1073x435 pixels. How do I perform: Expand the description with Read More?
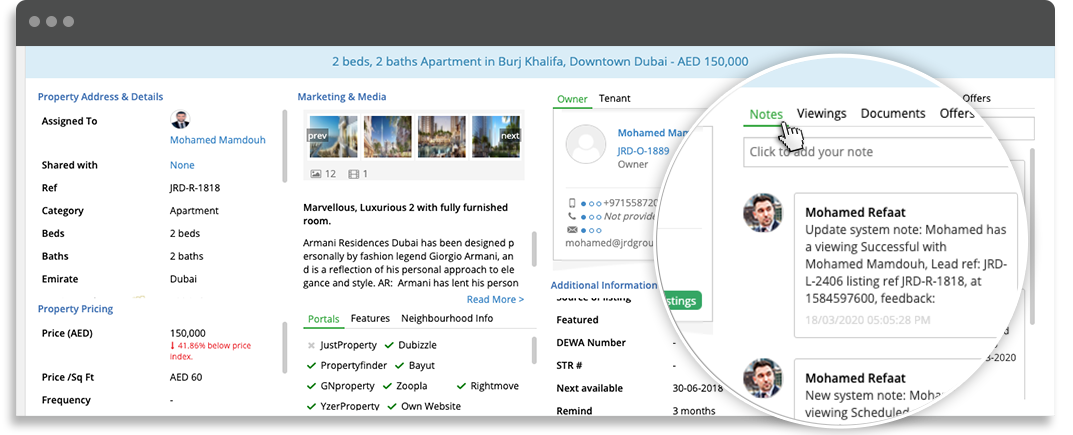(x=495, y=300)
